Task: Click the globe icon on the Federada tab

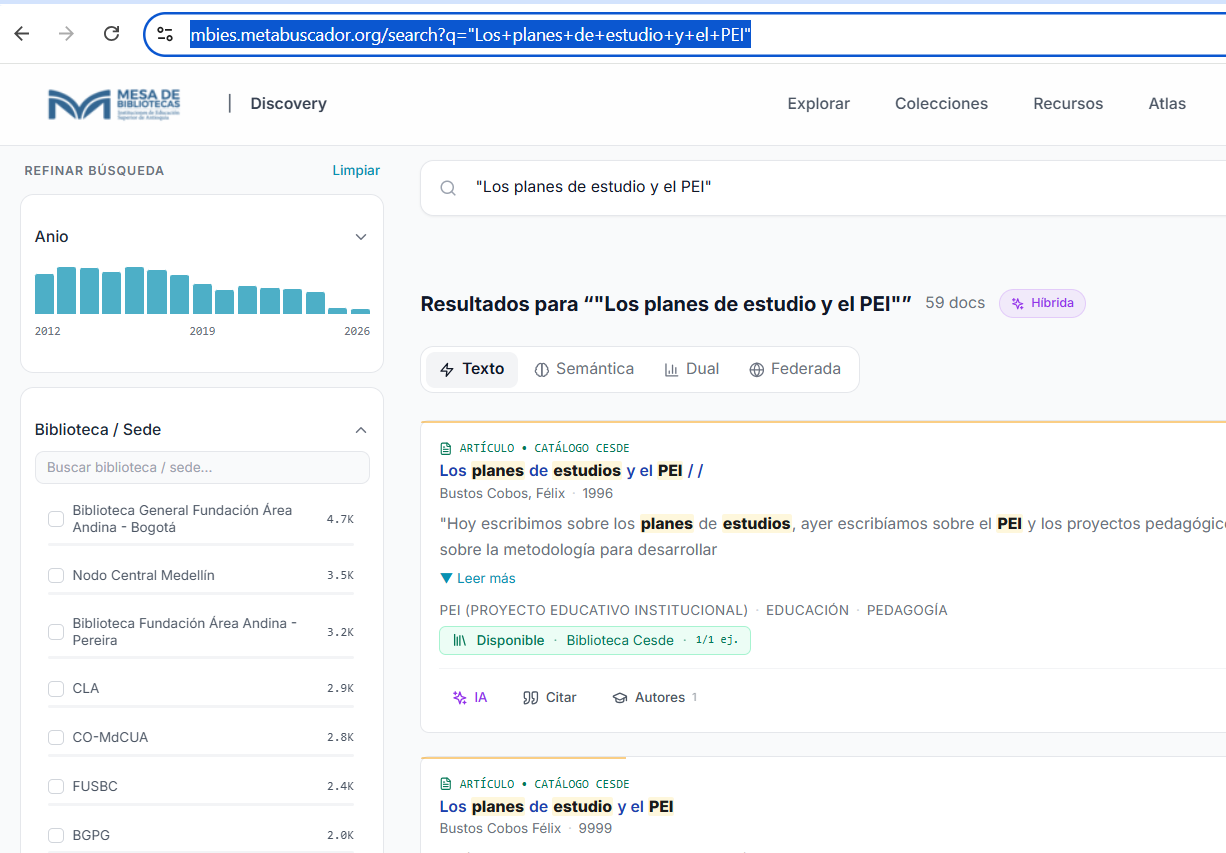Action: [x=757, y=370]
